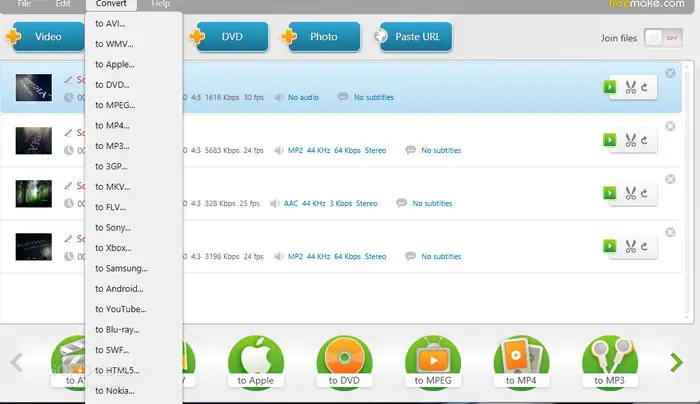Toggle the Join files switch
Viewport: 700px width, 404px height.
pos(663,38)
